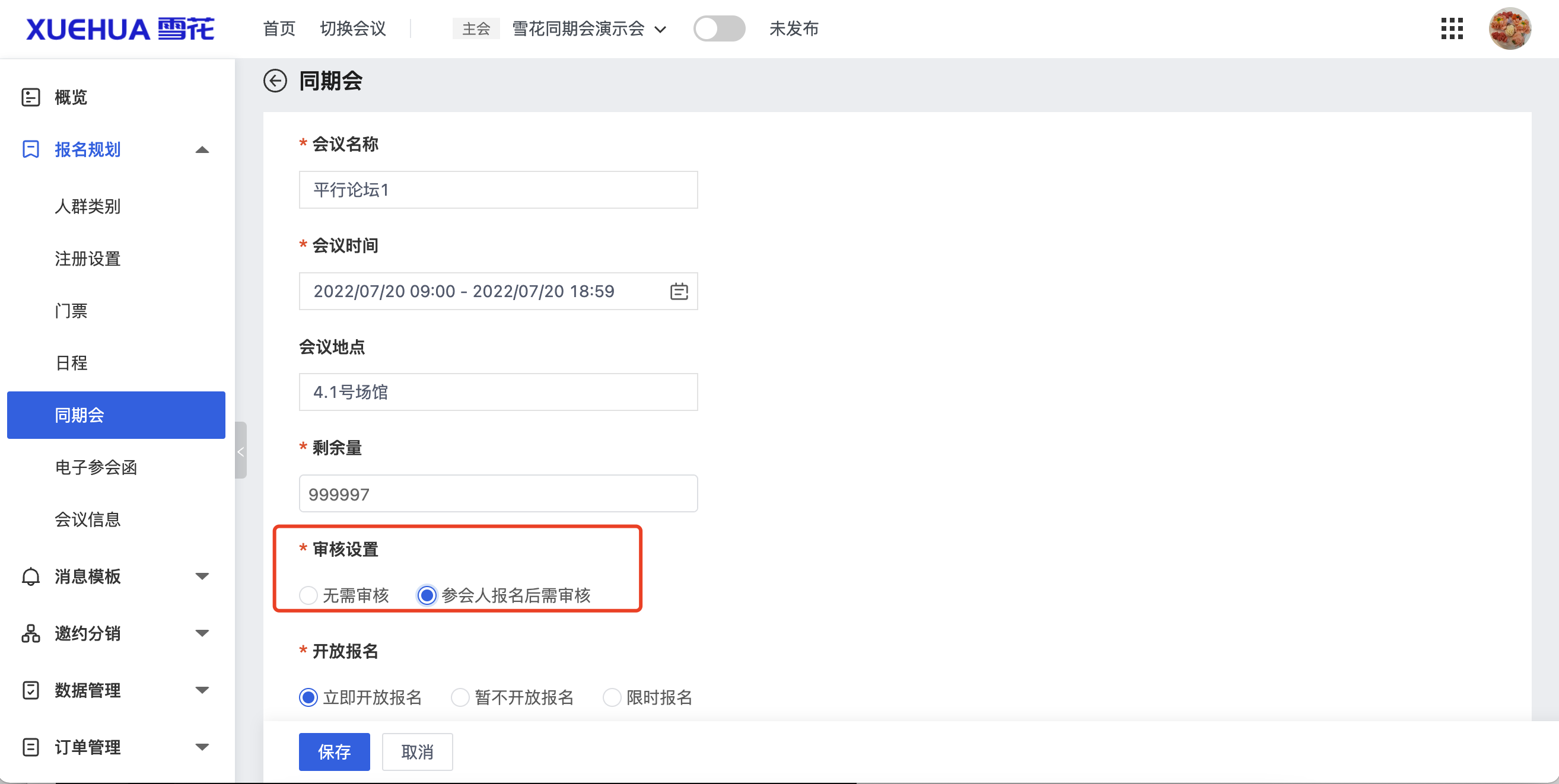Viewport: 1559px width, 784px height.
Task: Click the 订单管理 document icon
Action: click(x=31, y=747)
